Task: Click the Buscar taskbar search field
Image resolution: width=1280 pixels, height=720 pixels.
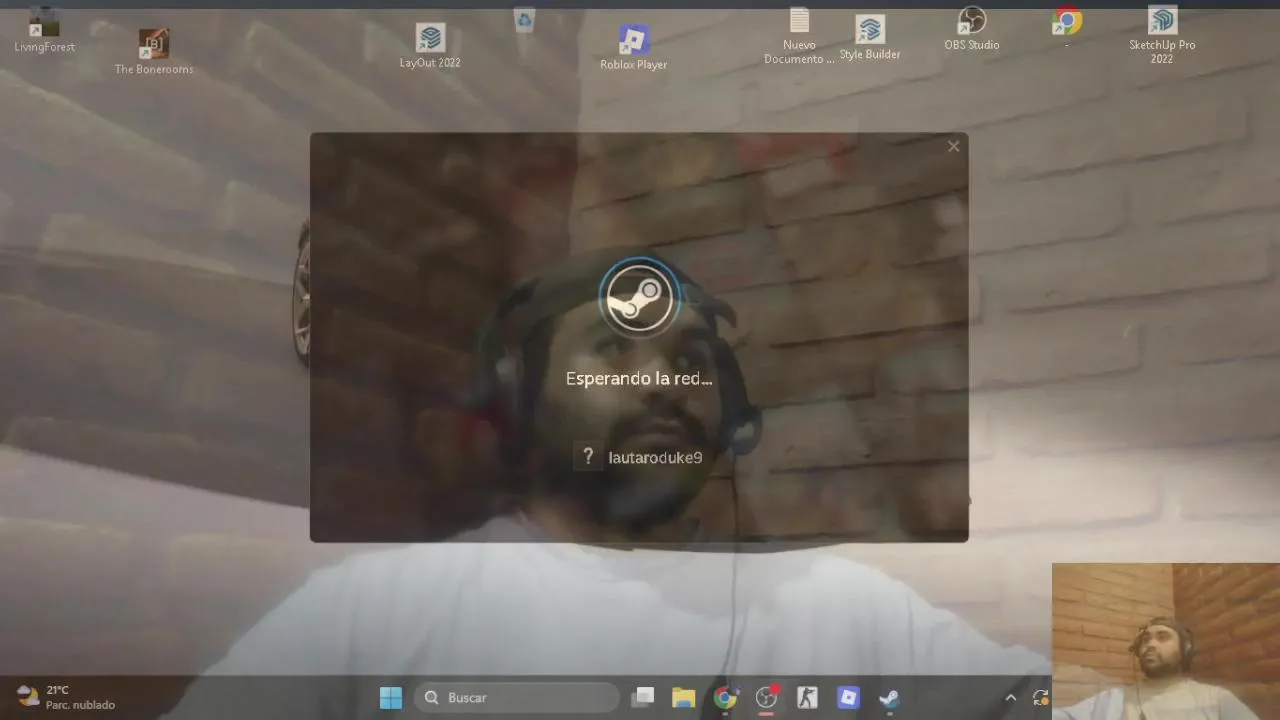Action: [518, 697]
